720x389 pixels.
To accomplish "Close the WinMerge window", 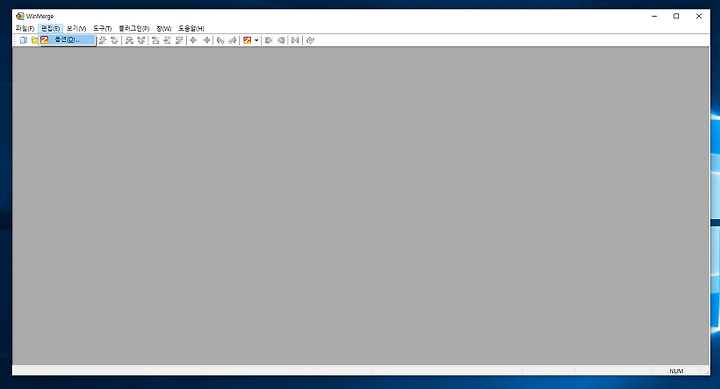I will pos(698,16).
